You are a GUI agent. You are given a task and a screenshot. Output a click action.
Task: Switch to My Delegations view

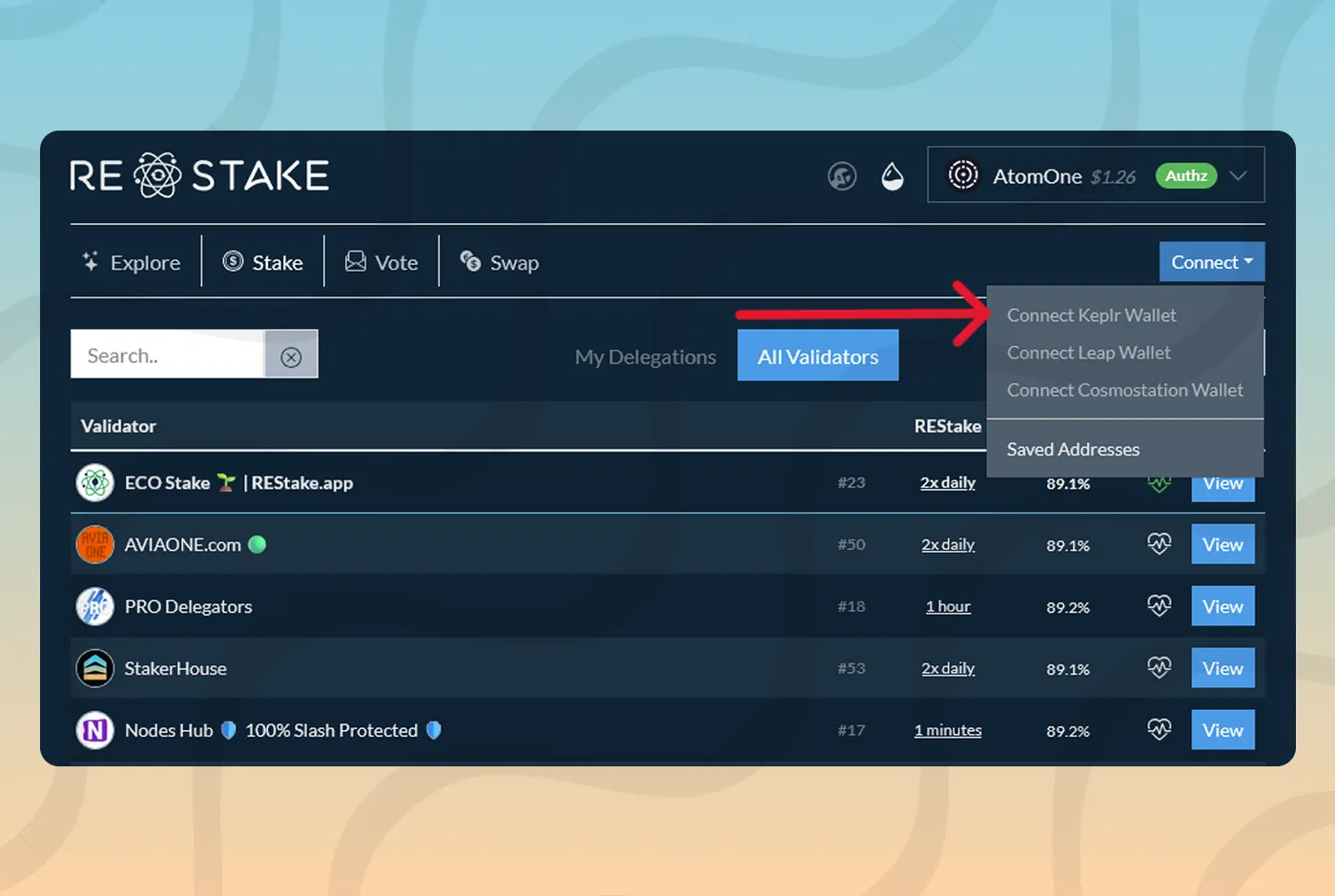[x=646, y=356]
